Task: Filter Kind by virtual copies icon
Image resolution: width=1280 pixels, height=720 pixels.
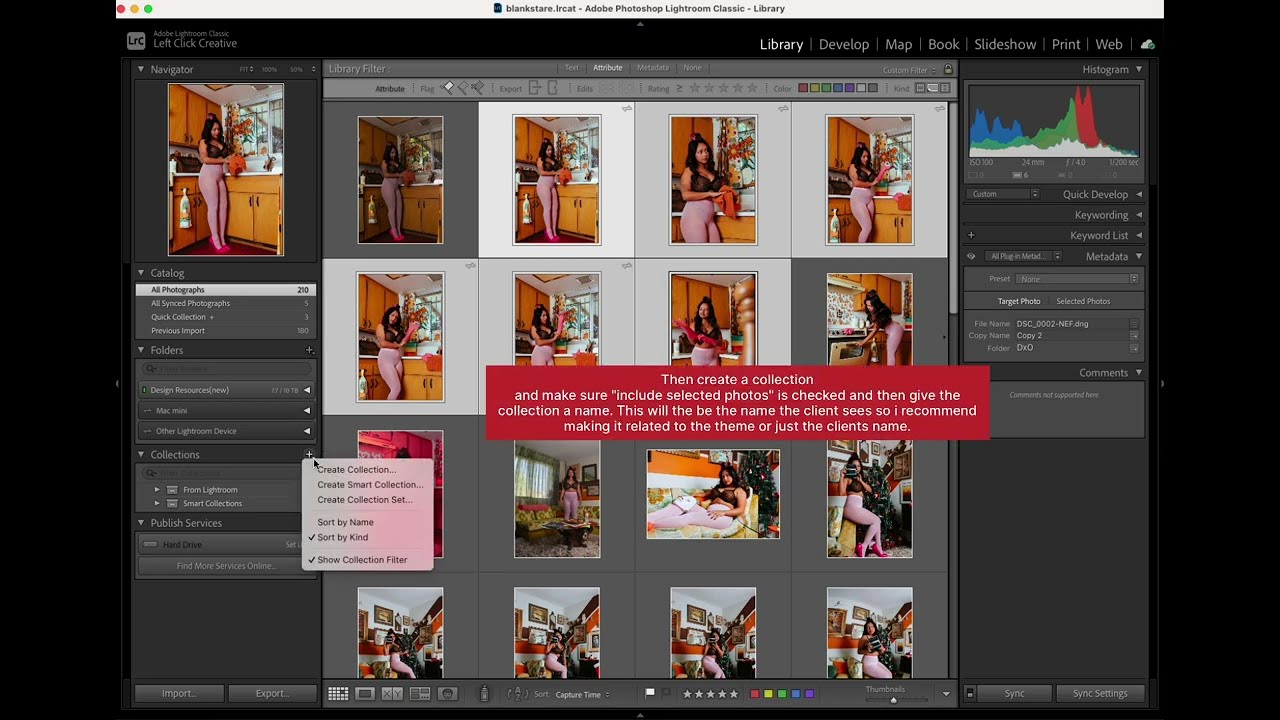Action: point(933,88)
